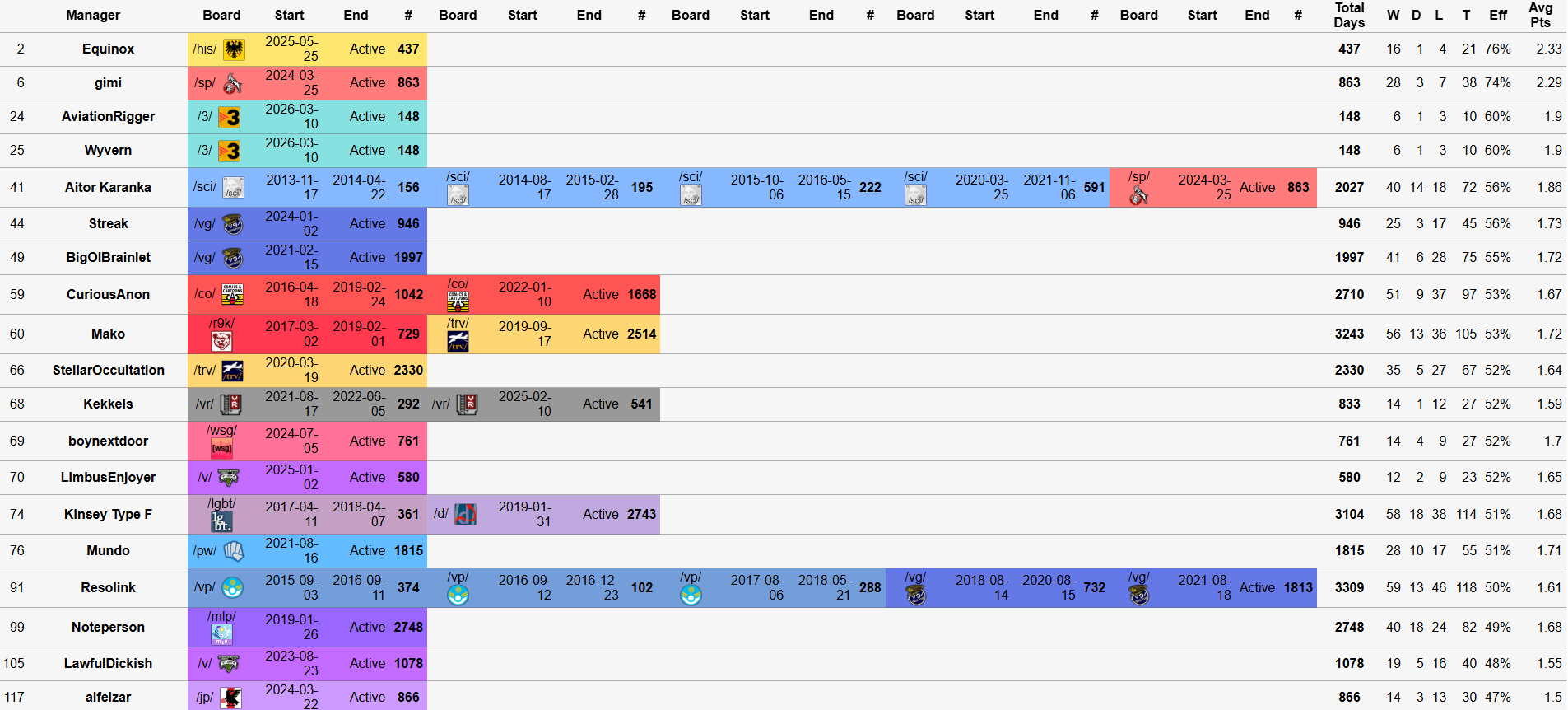Click total days value 3309

point(1349,588)
